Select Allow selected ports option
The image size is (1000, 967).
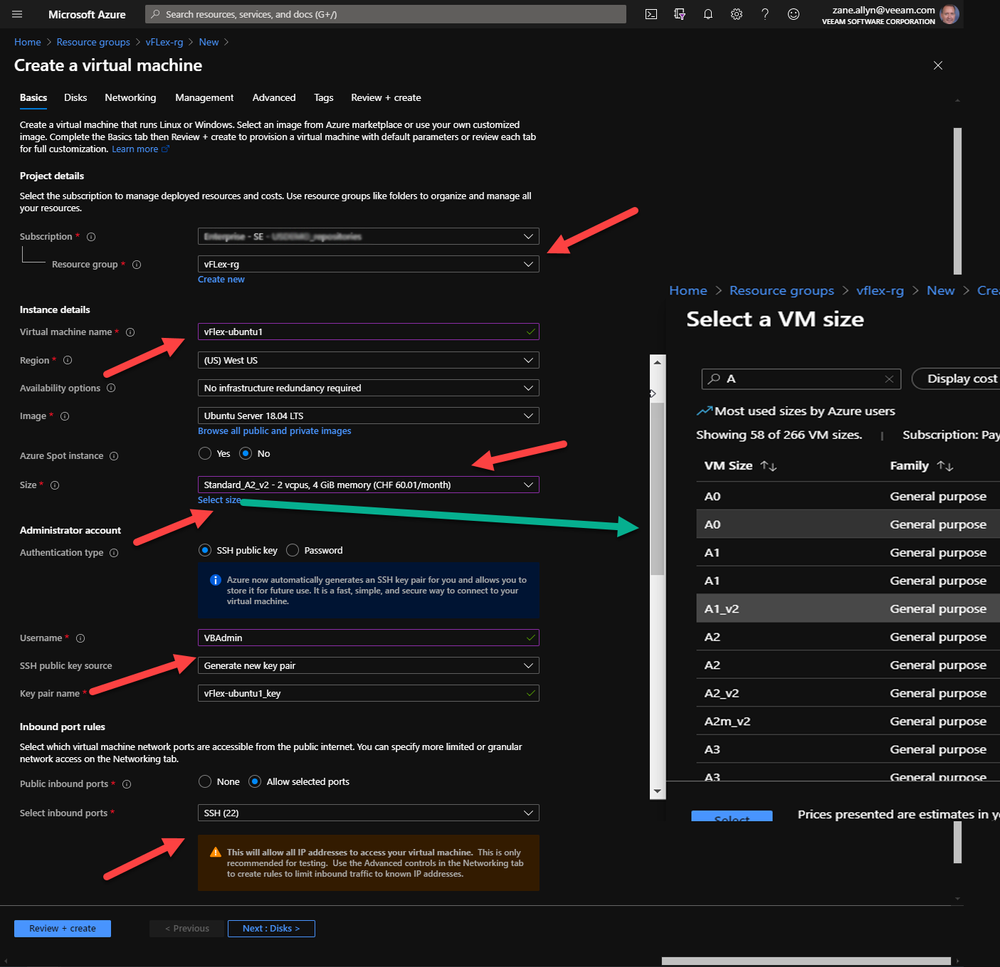(x=254, y=781)
